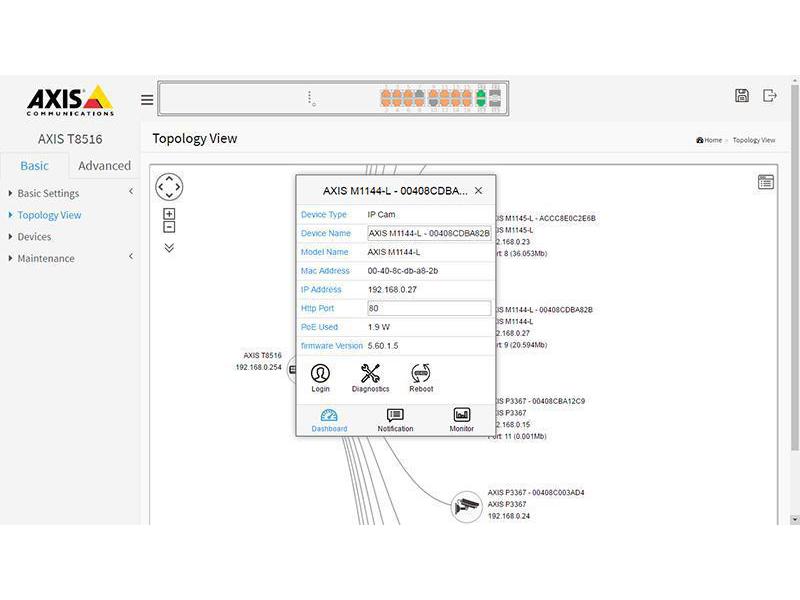Switch to the Advanced tab
Screen dimensions: 800x600
pyautogui.click(x=104, y=165)
